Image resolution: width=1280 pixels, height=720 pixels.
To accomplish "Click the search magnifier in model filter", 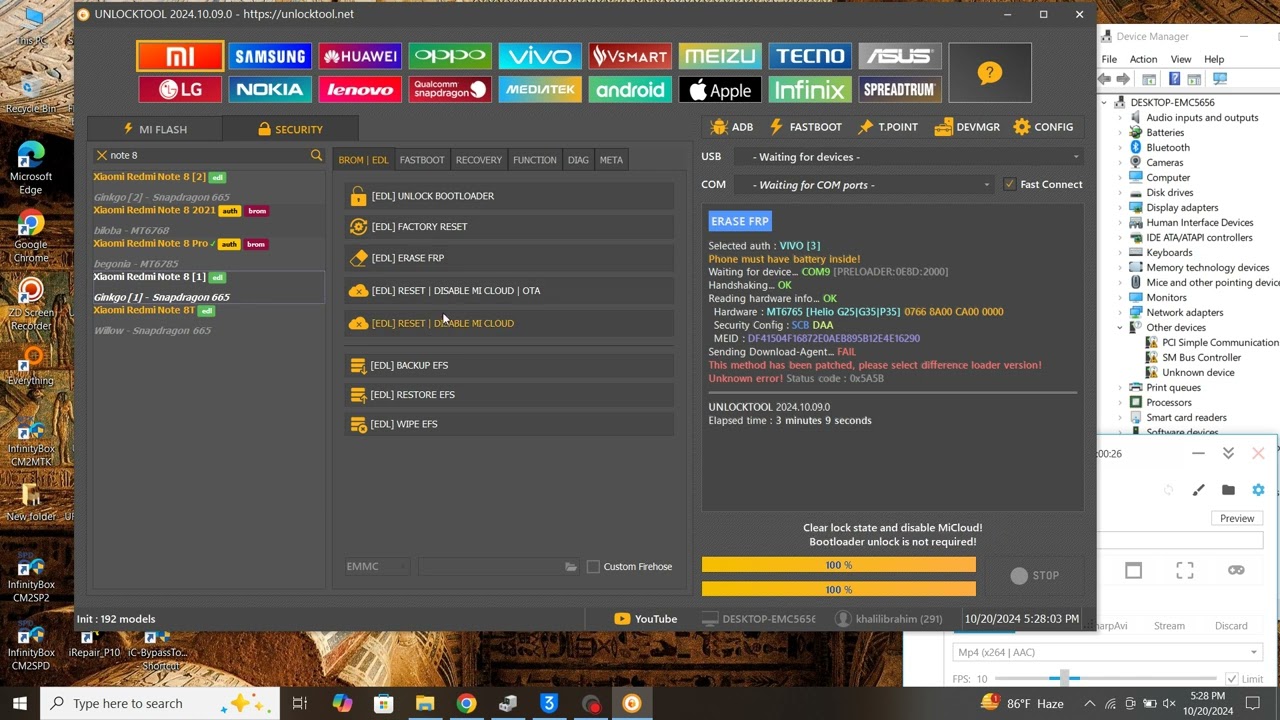I will click(316, 155).
